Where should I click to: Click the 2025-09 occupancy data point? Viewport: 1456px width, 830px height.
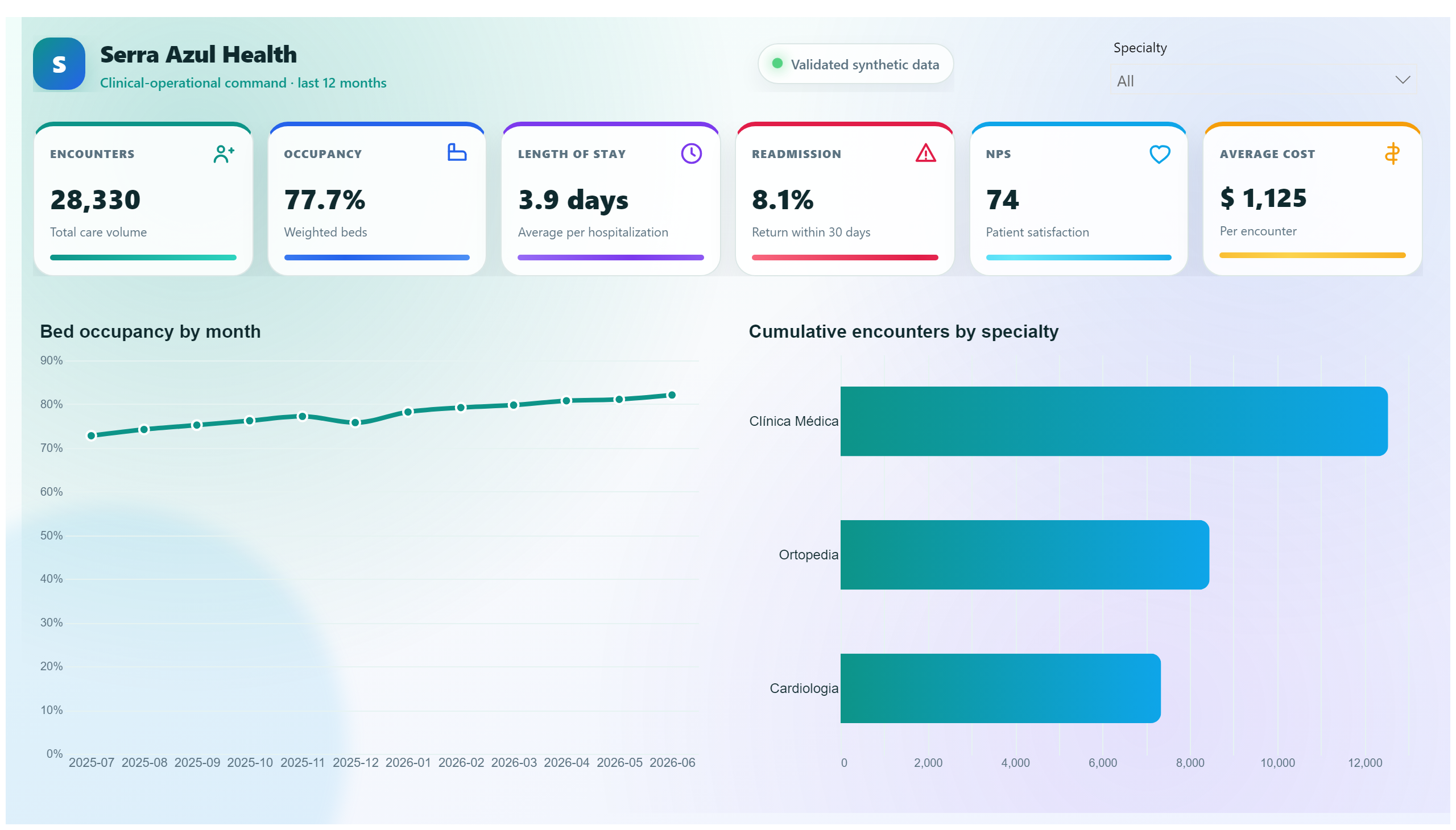(x=197, y=425)
